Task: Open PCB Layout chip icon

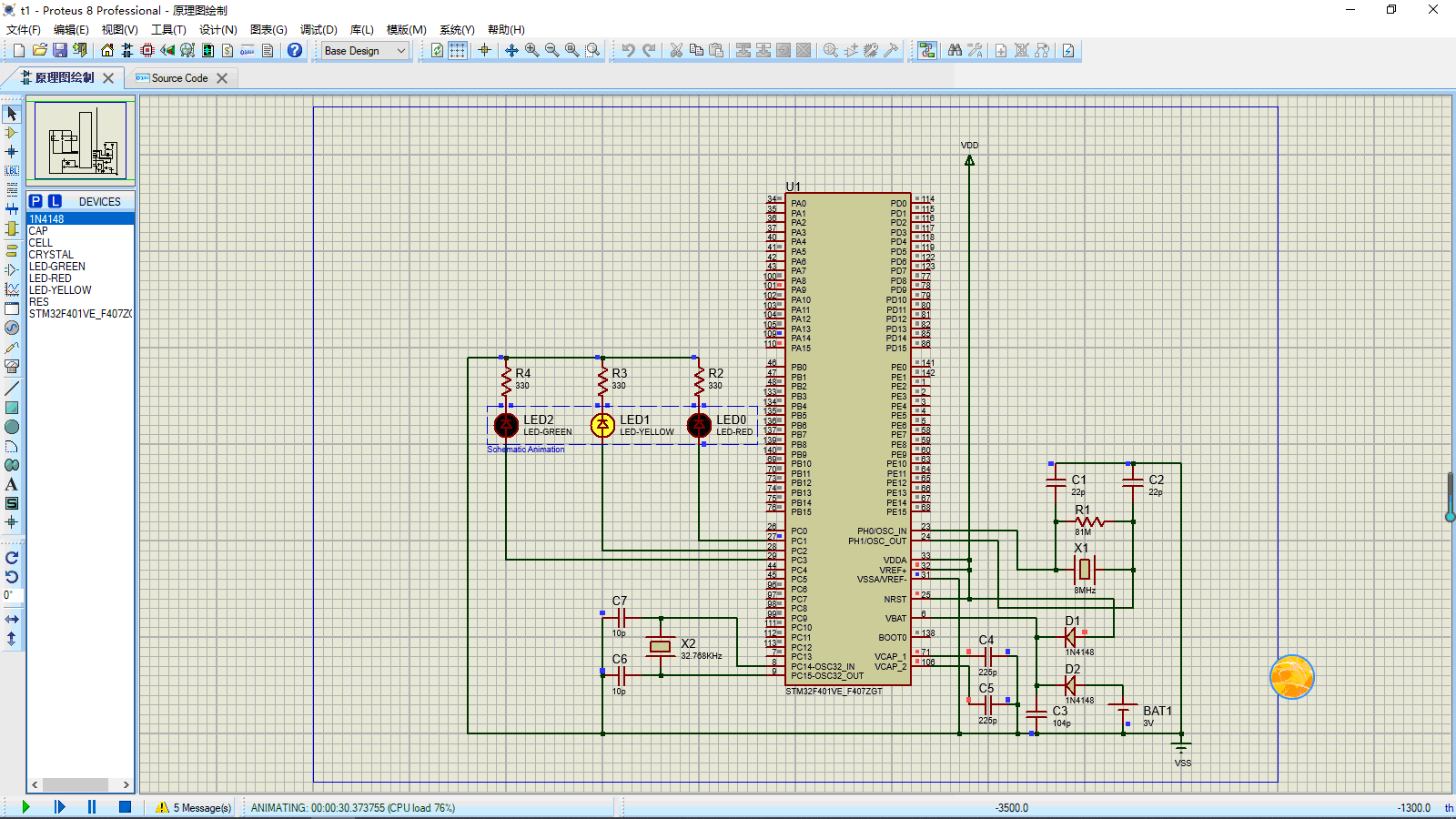Action: click(x=147, y=50)
